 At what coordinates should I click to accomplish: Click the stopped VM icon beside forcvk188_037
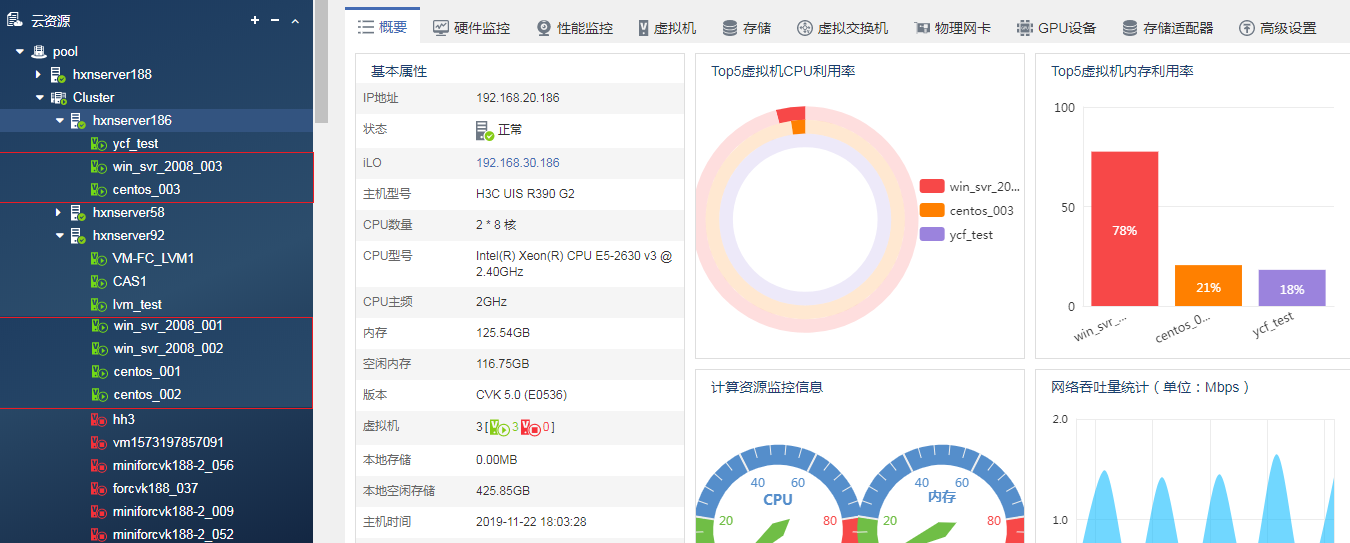pos(99,489)
